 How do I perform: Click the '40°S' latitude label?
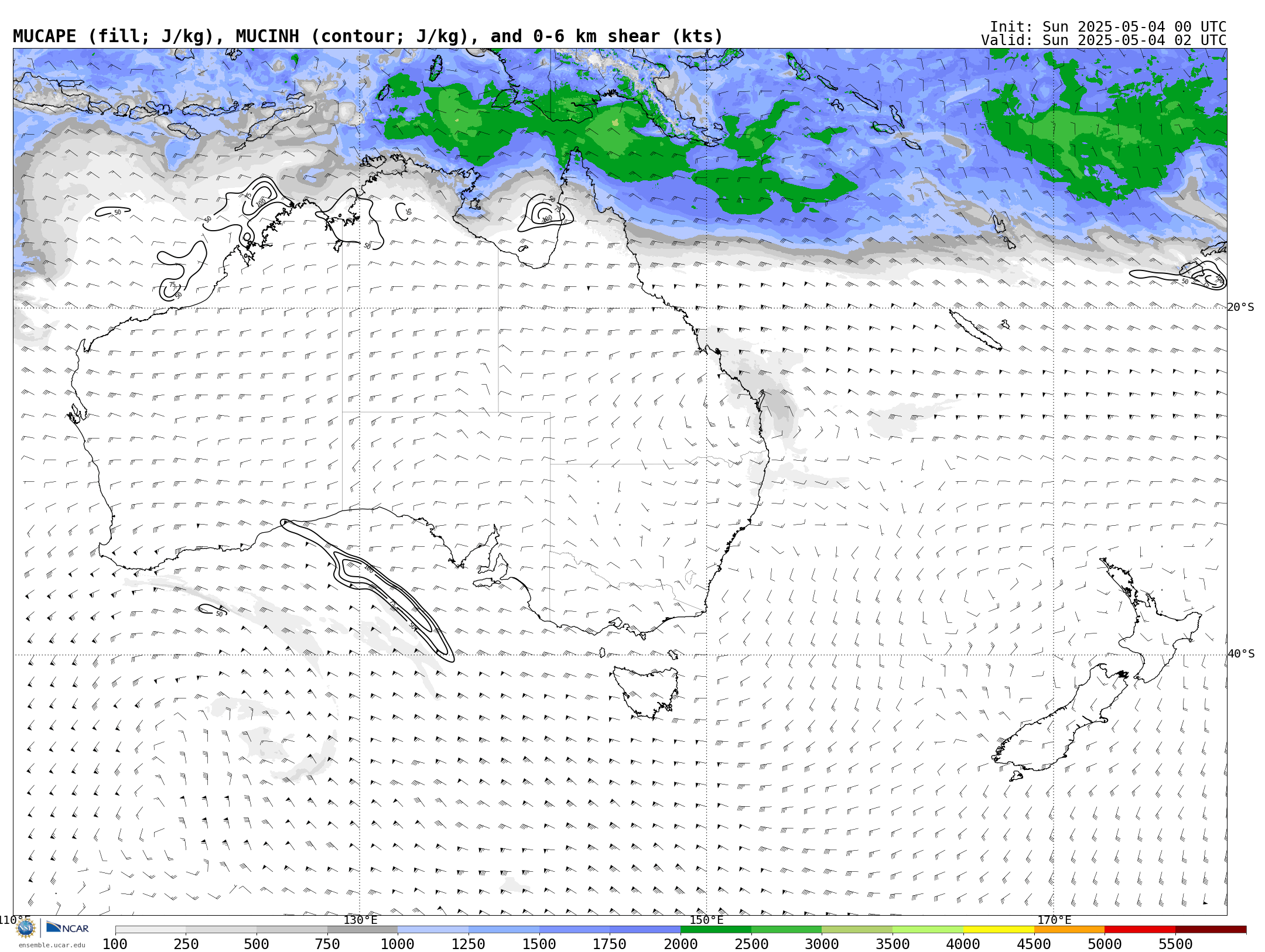[1241, 654]
